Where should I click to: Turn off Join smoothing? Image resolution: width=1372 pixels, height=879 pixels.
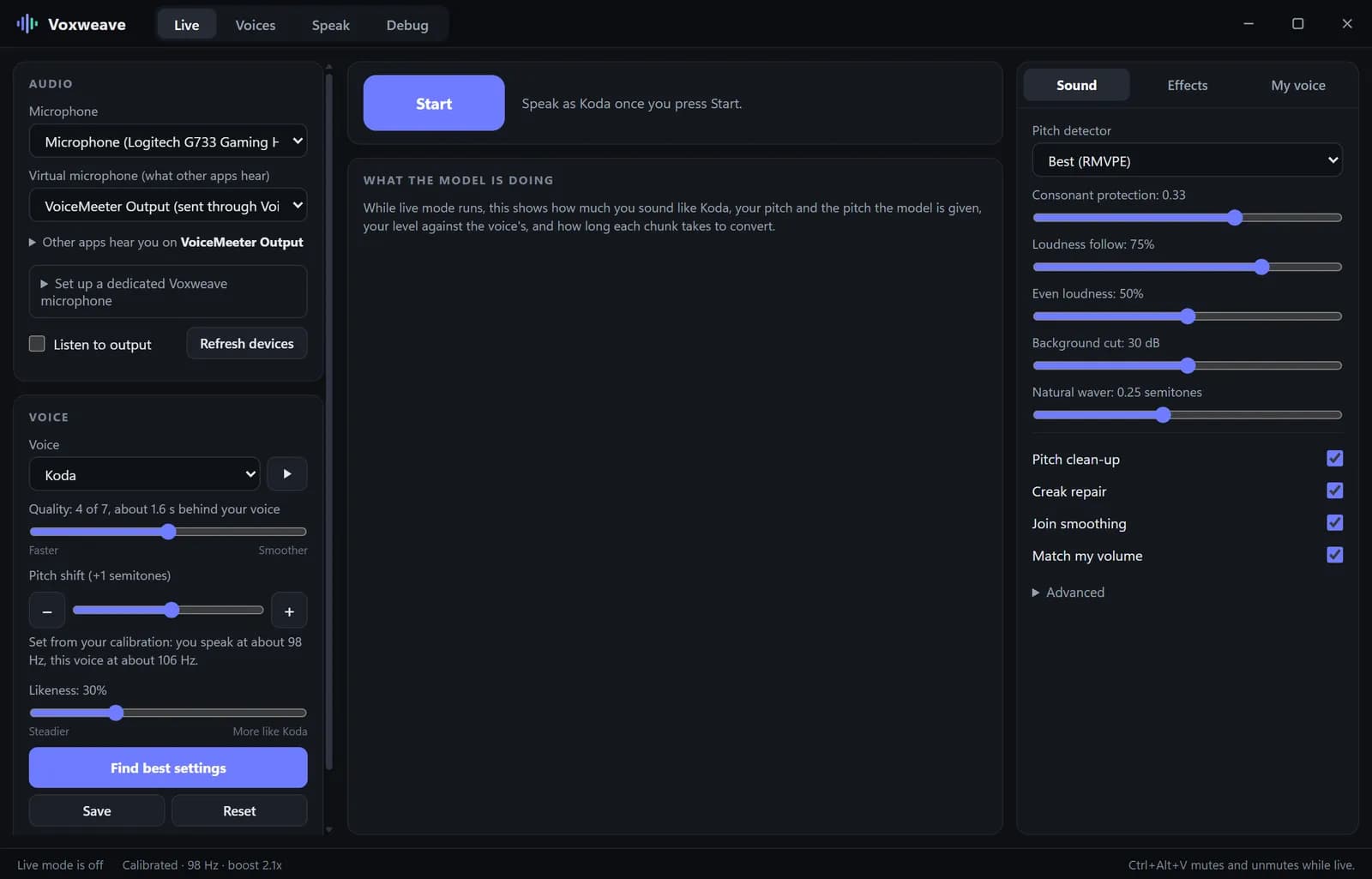click(x=1334, y=523)
